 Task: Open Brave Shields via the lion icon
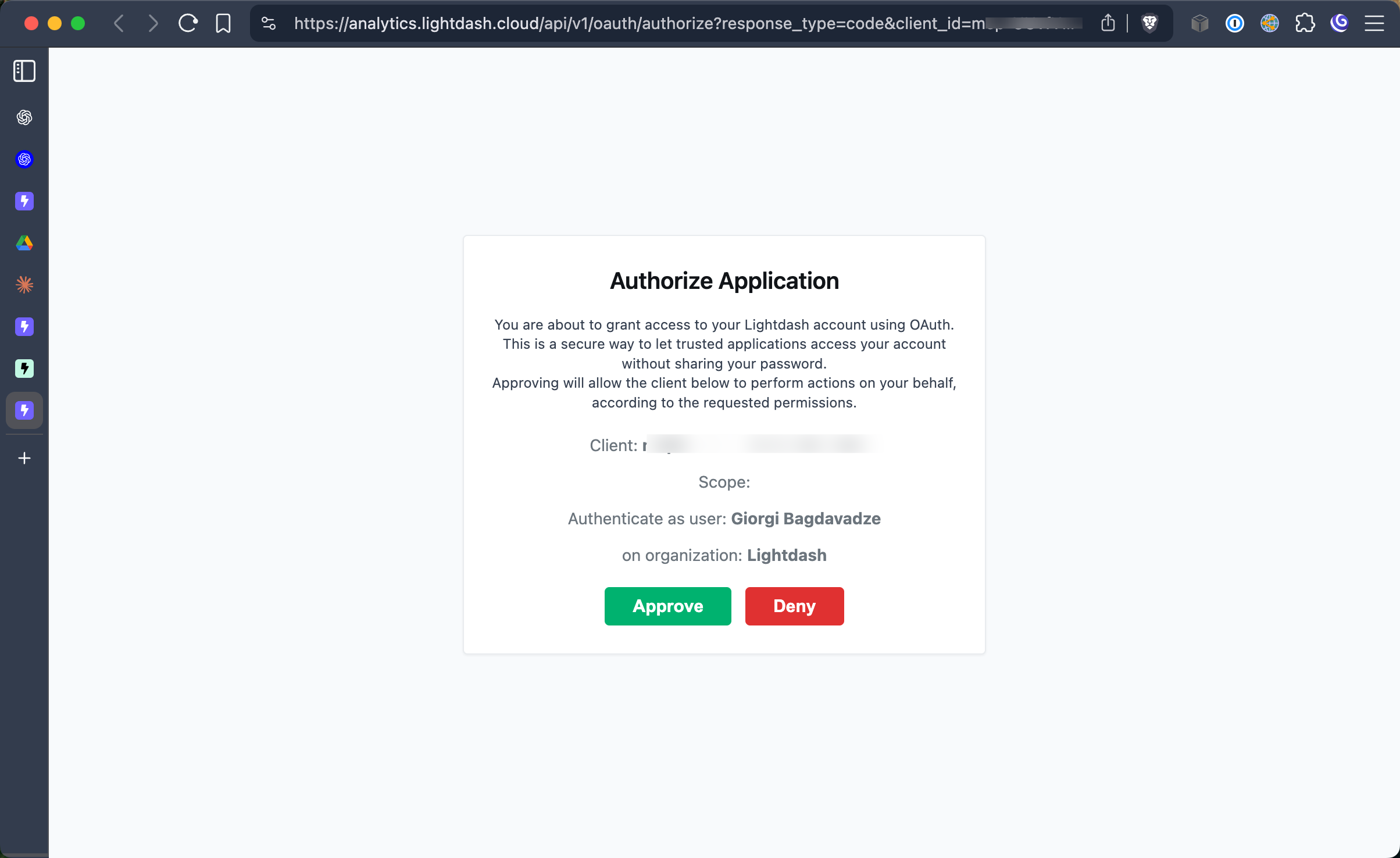click(1150, 23)
